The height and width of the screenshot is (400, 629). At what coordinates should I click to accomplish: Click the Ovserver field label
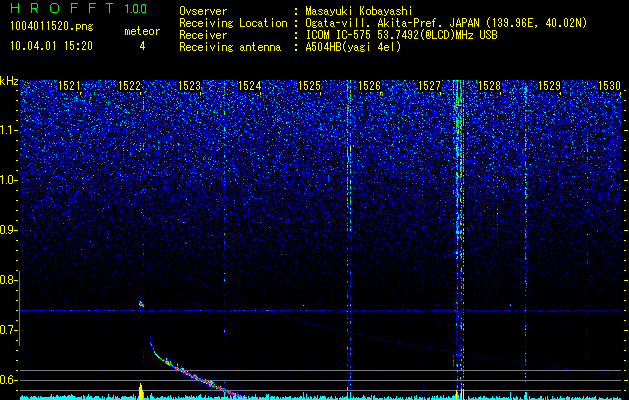coord(203,11)
